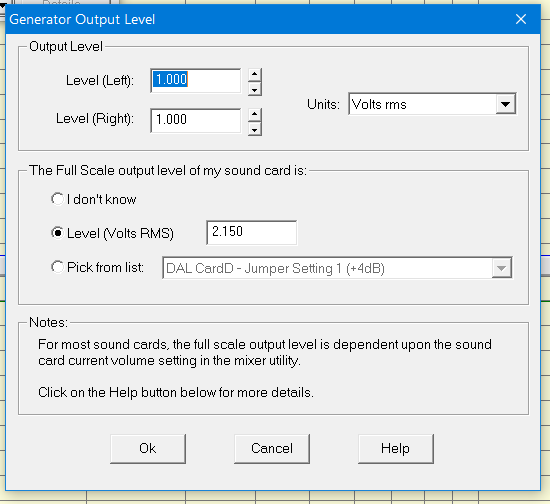Close the Generator Output Level dialog
This screenshot has height=504, width=550.
click(521, 19)
